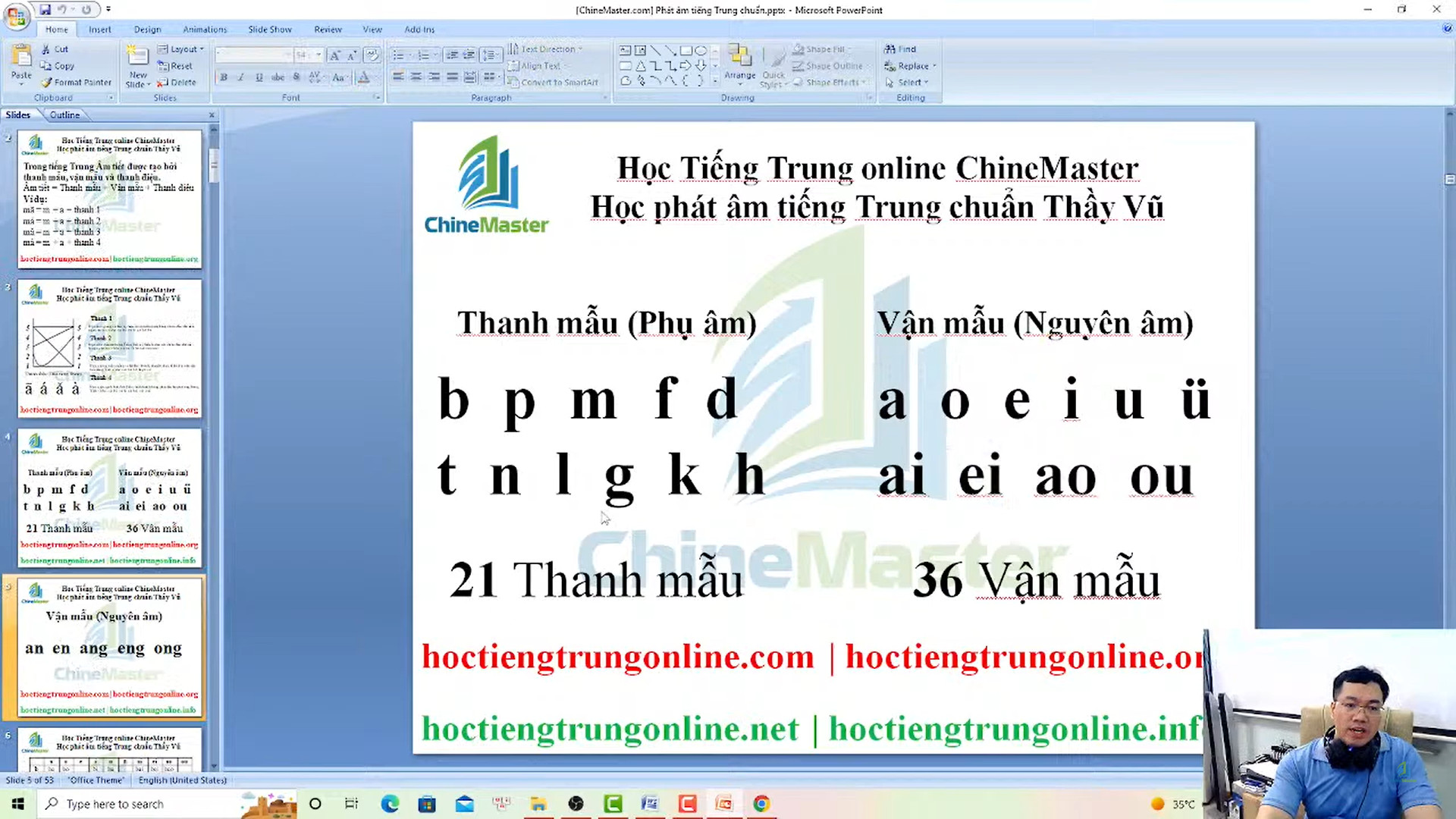Select slide 4 thumbnail in the panel
Viewport: 1456px width, 819px height.
coord(110,497)
